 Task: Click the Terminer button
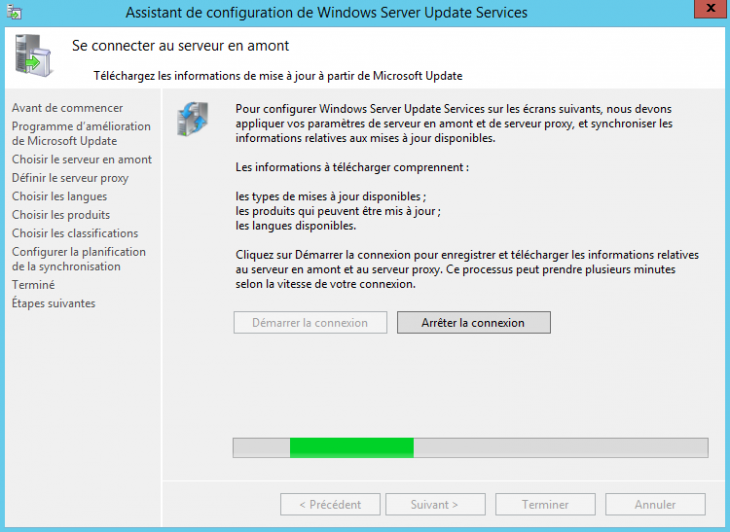click(545, 505)
